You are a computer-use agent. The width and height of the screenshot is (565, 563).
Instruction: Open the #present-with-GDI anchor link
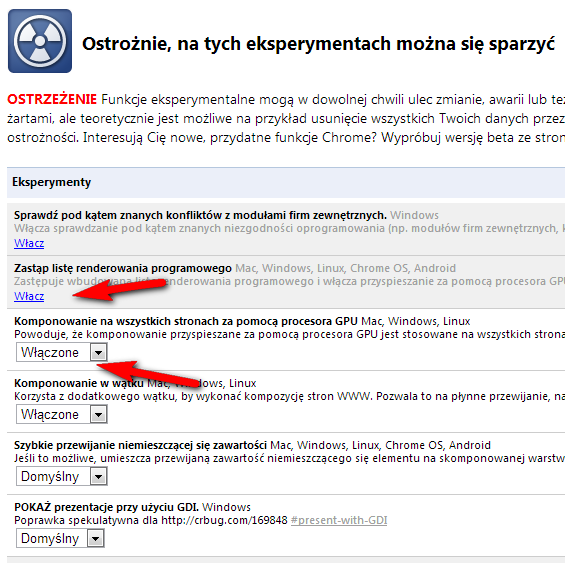[339, 520]
